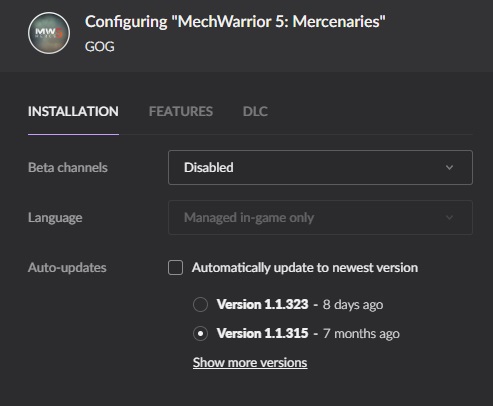The width and height of the screenshot is (493, 406).
Task: Open the Language dropdown showing Managed in-game only
Action: coord(320,217)
